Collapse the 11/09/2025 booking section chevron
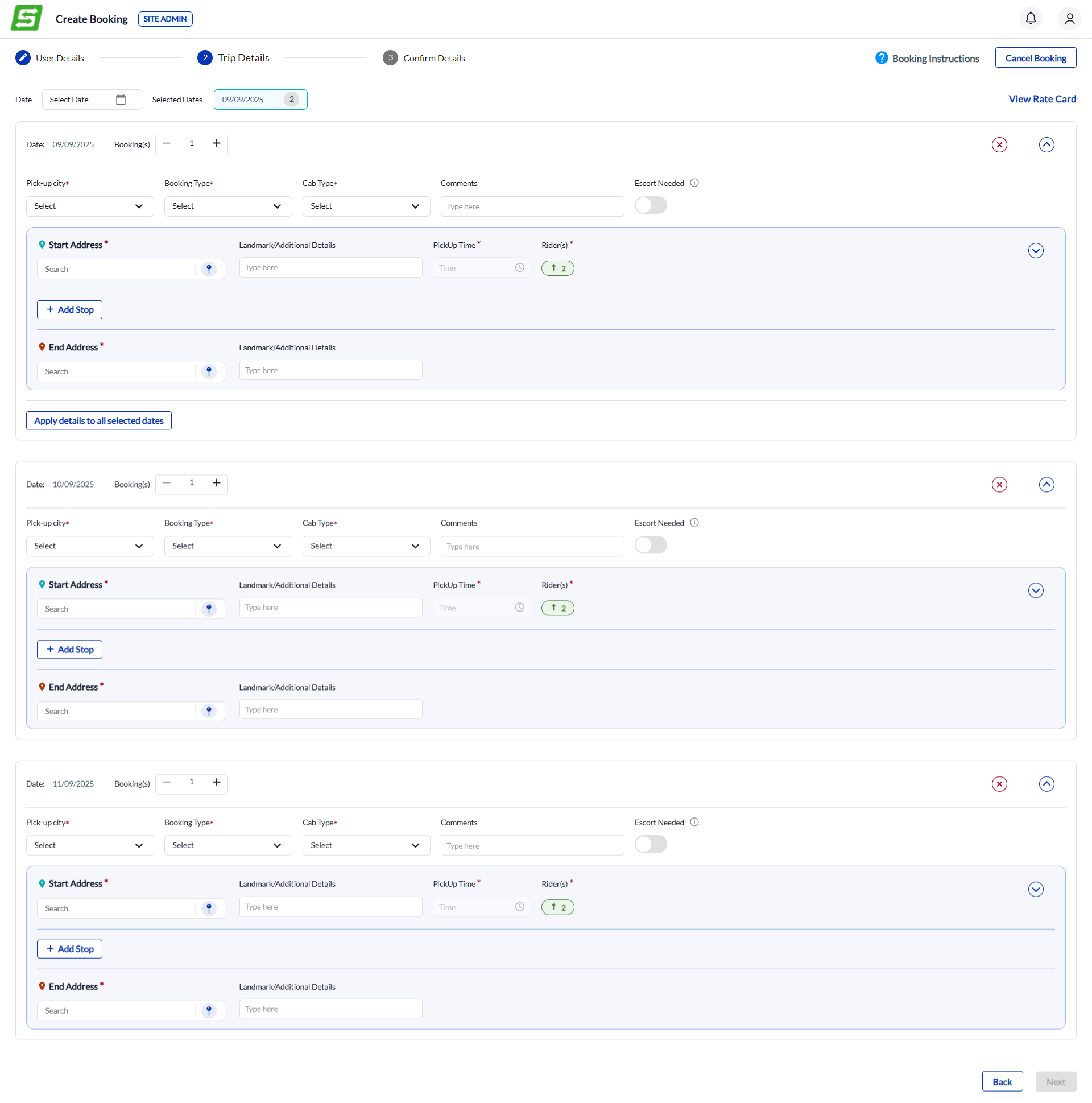Image resolution: width=1092 pixels, height=1103 pixels. 1046,783
